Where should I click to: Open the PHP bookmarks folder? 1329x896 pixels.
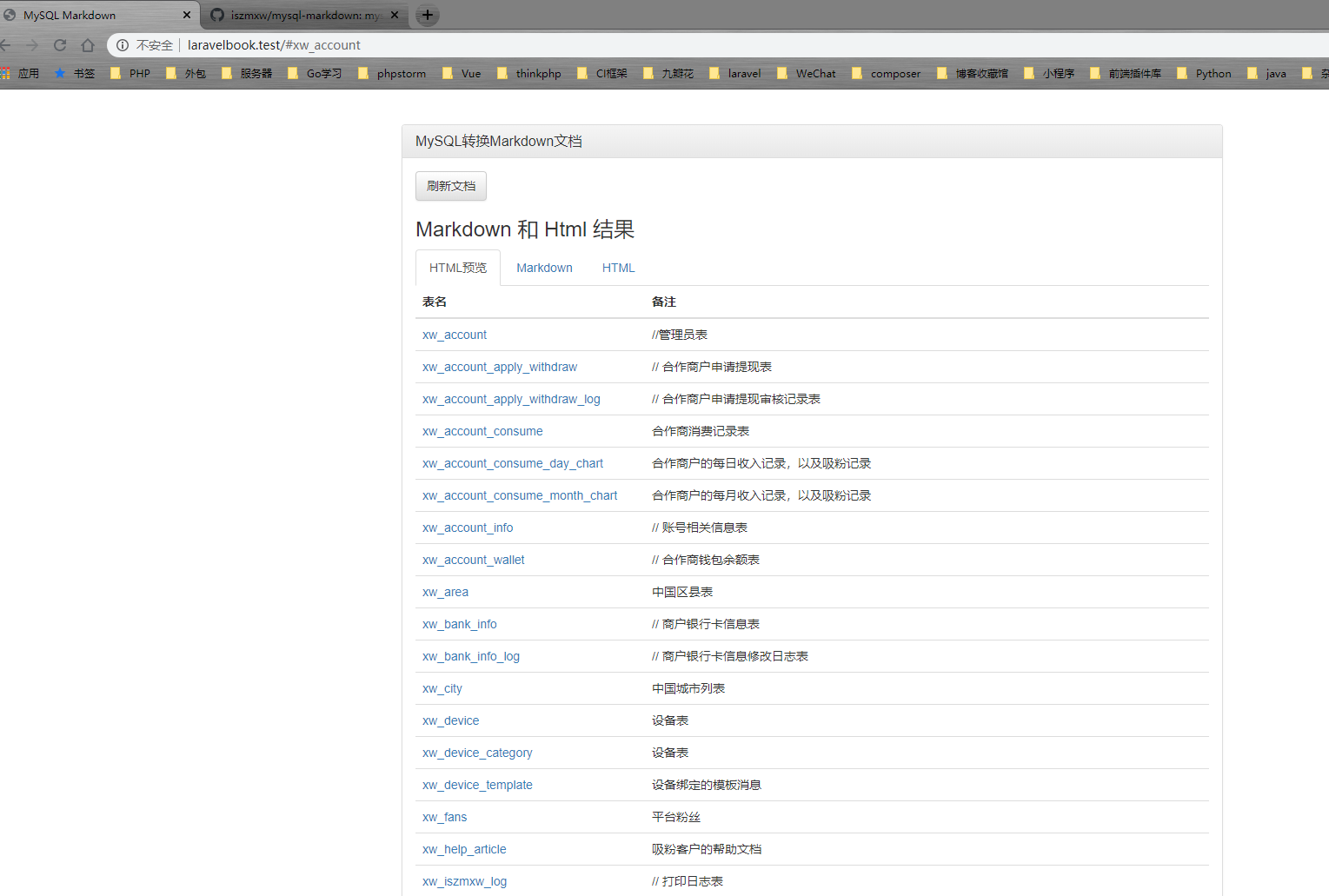pyautogui.click(x=130, y=74)
